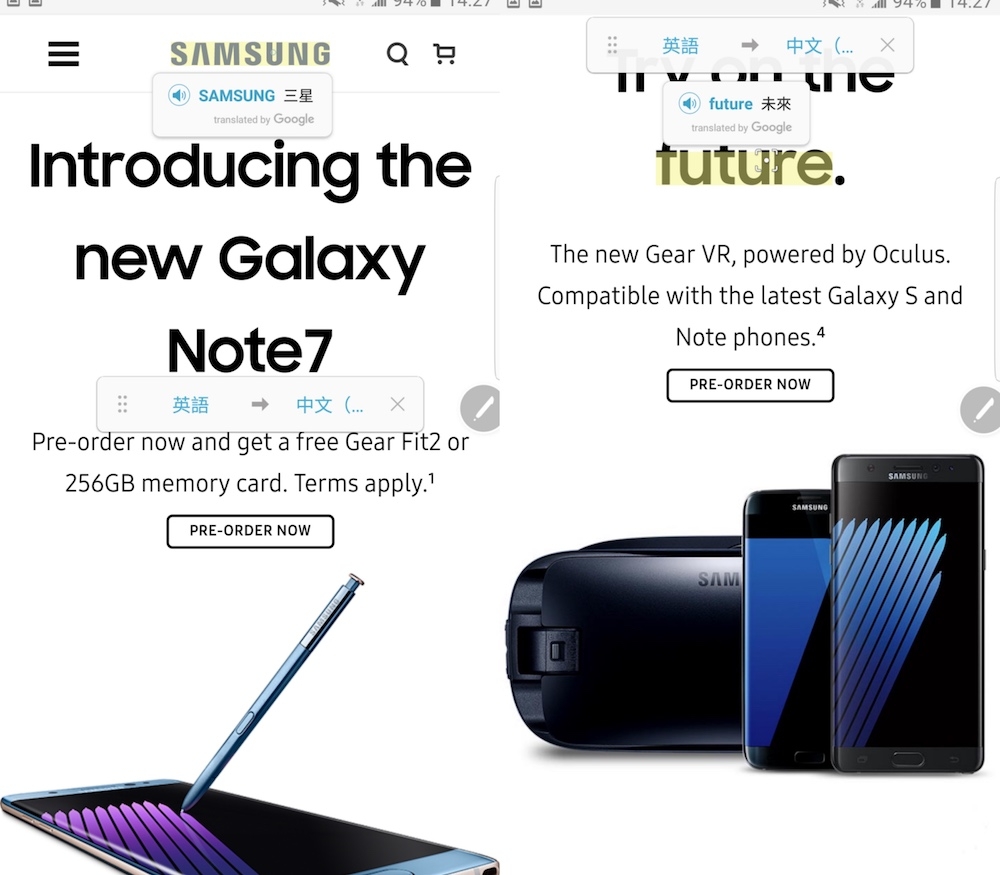The height and width of the screenshot is (875, 1000).
Task: Tap the left floating pen edit button
Action: point(480,408)
